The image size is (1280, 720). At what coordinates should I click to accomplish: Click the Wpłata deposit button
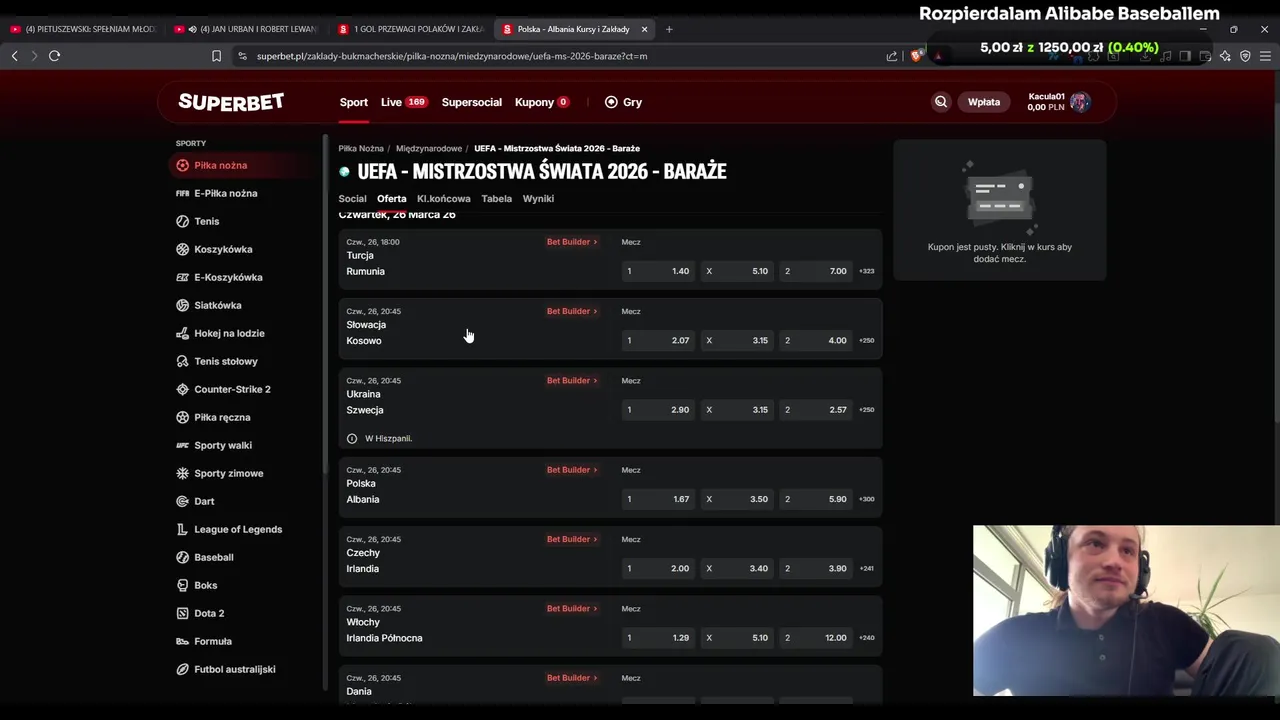click(983, 102)
